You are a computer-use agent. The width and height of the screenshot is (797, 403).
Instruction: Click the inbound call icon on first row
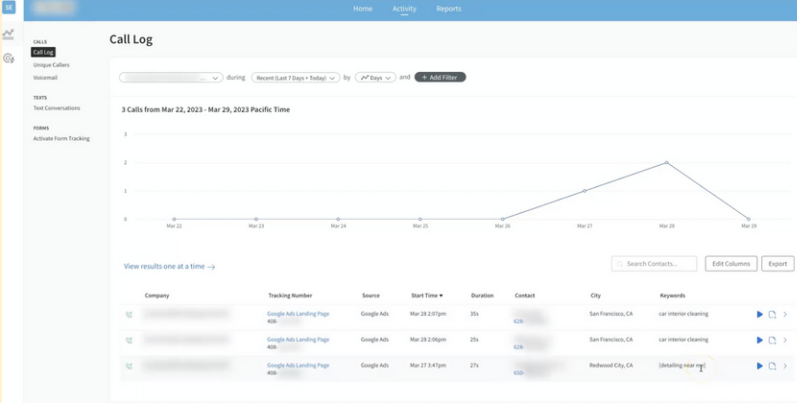tap(129, 314)
